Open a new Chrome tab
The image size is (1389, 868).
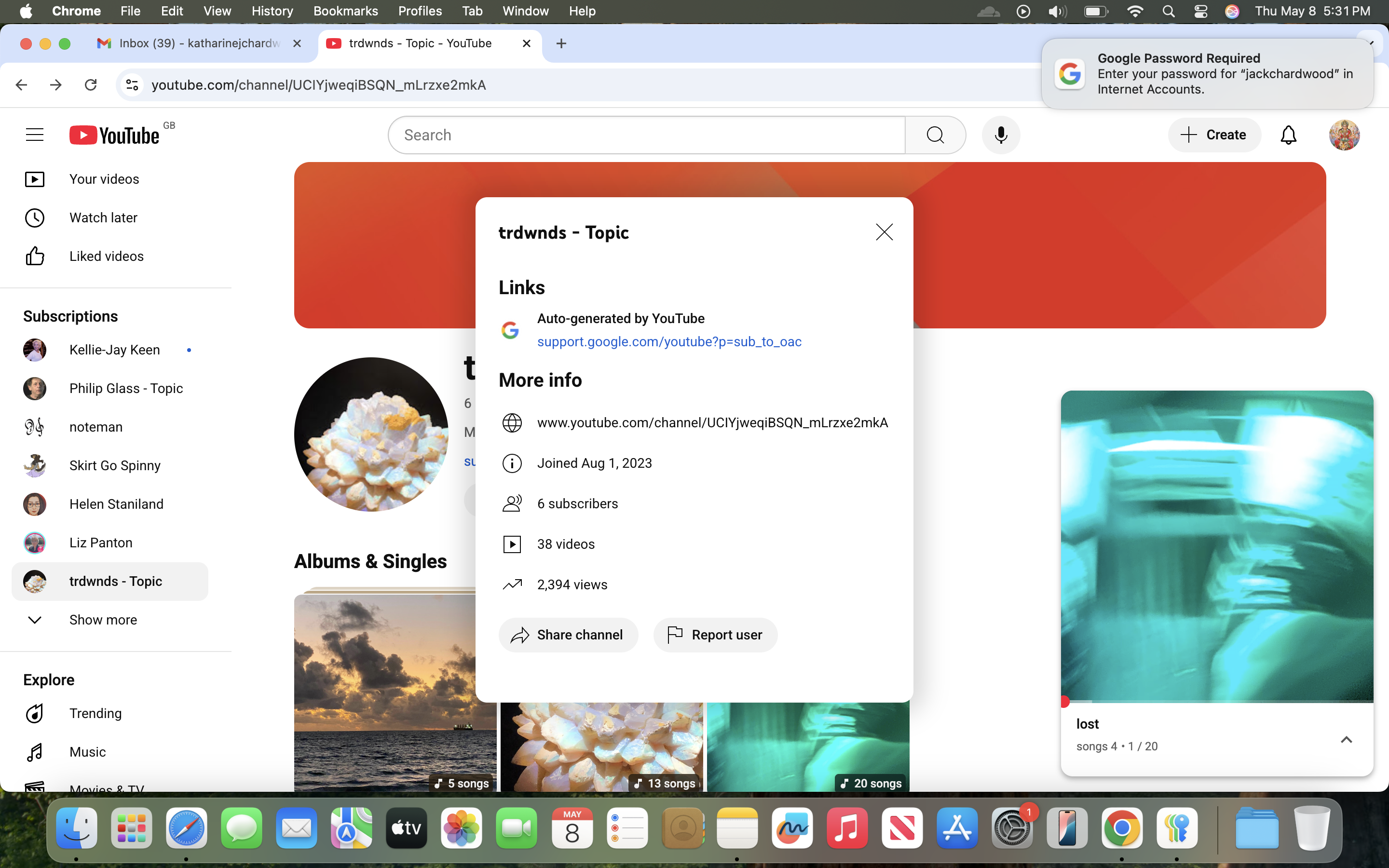561,43
